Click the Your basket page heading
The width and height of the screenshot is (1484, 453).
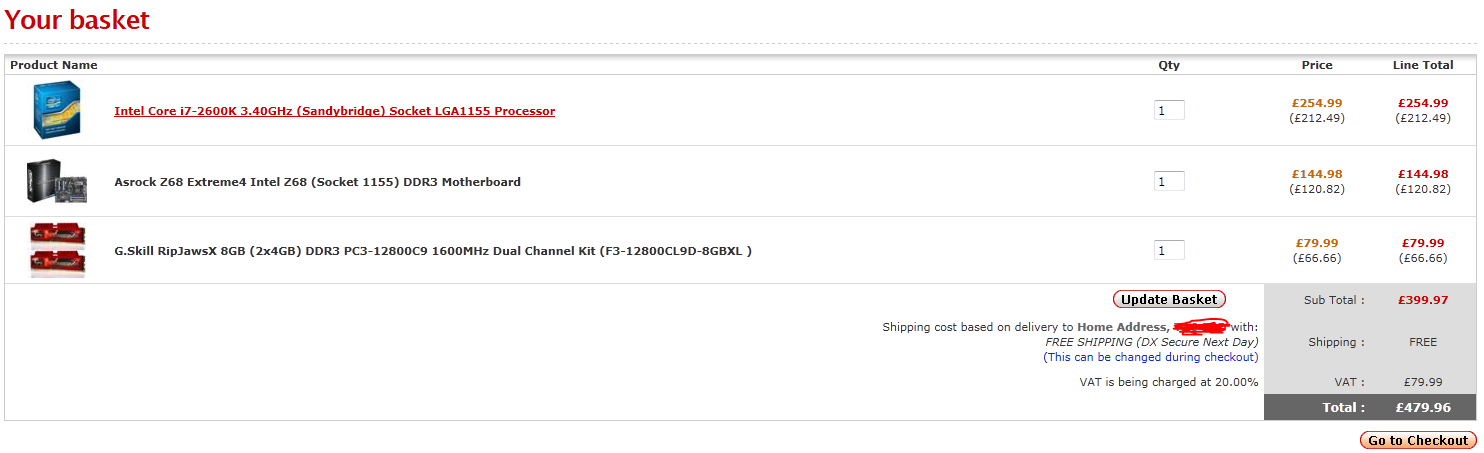pos(77,19)
